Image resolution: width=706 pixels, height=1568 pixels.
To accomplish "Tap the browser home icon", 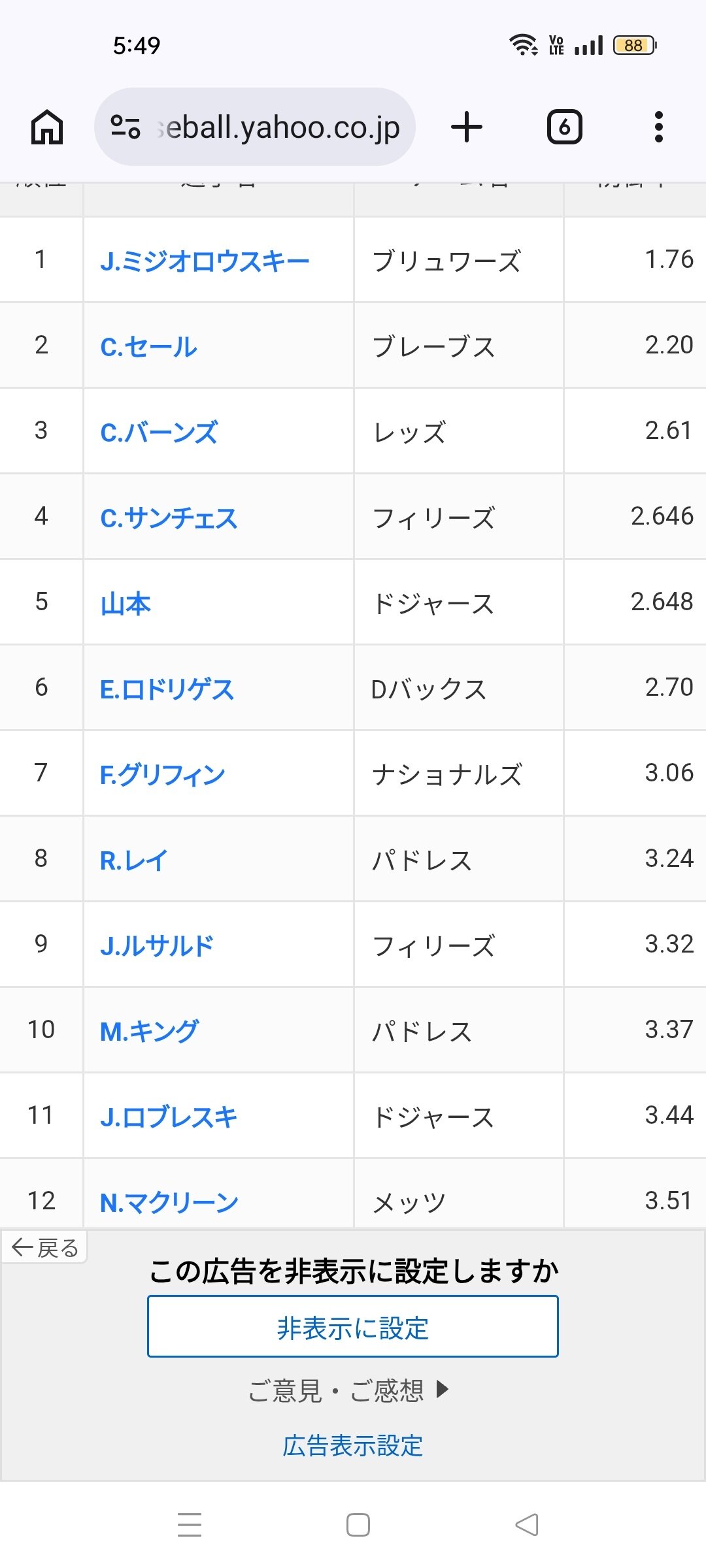I will 47,127.
